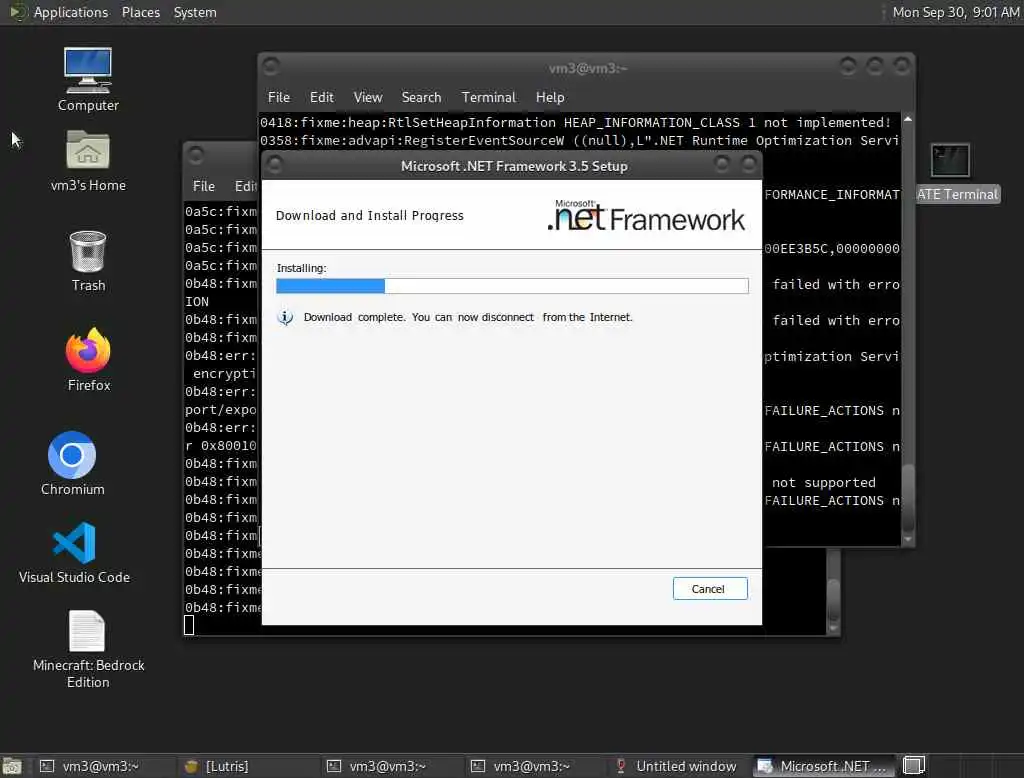Click the clock showing Mon Sep 30
The image size is (1024, 778).
click(x=955, y=12)
